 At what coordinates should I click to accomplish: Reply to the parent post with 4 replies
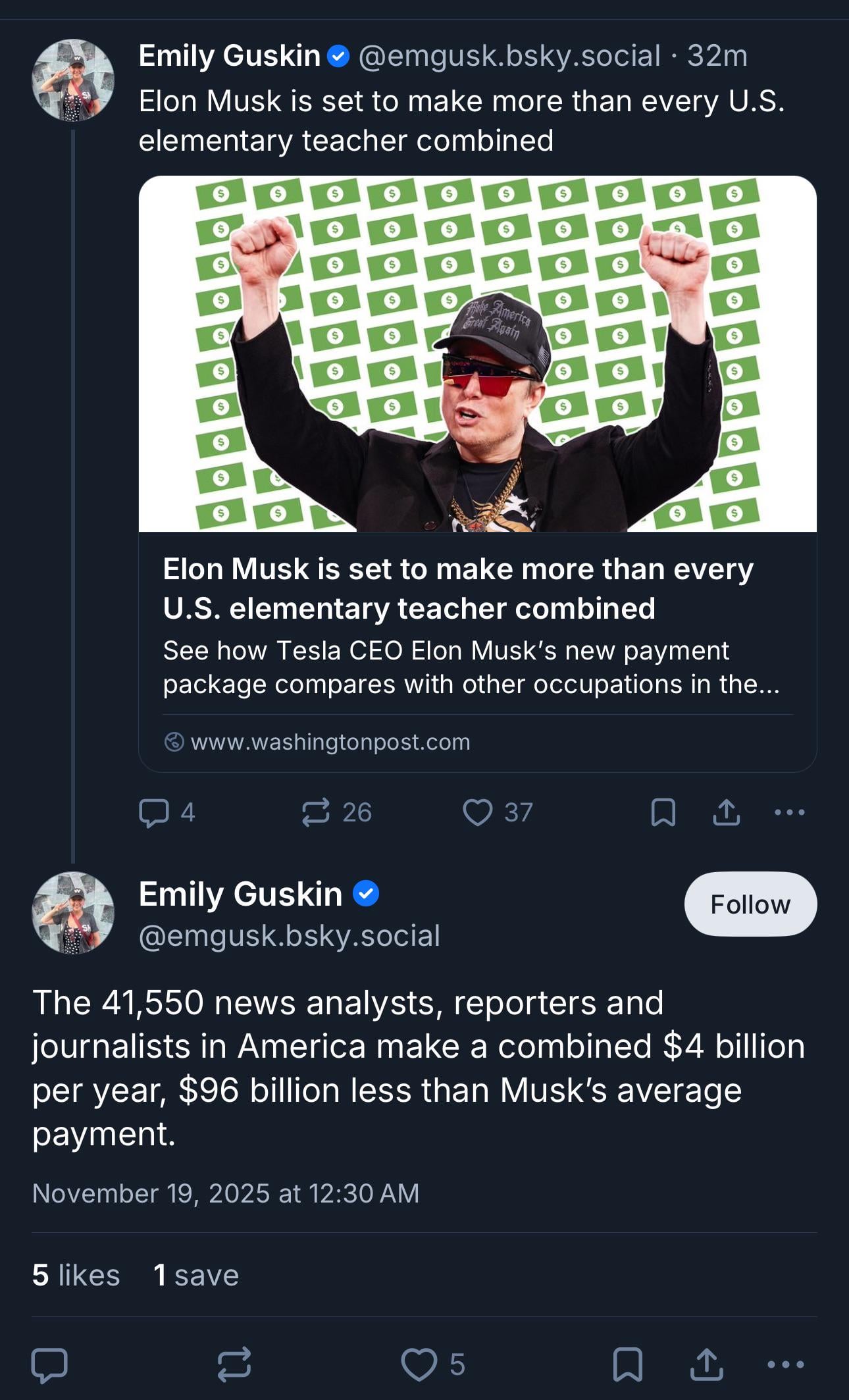[154, 812]
